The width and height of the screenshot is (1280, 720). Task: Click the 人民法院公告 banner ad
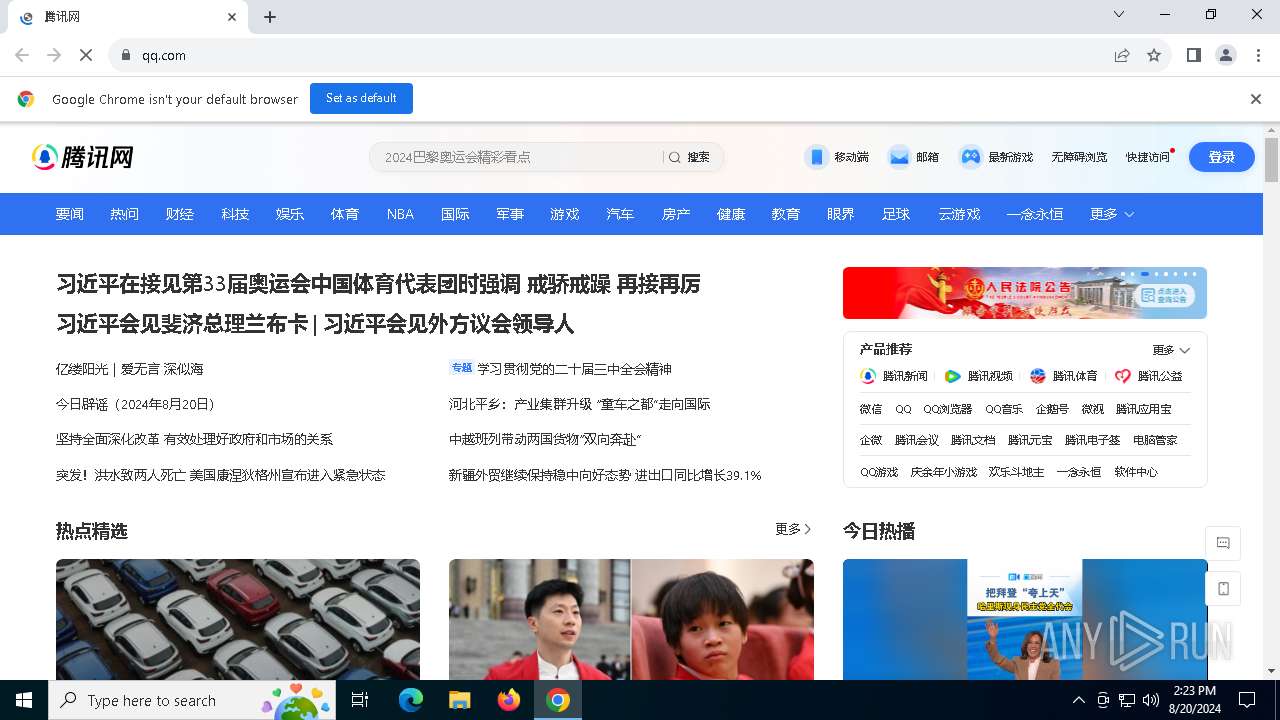coord(1025,293)
